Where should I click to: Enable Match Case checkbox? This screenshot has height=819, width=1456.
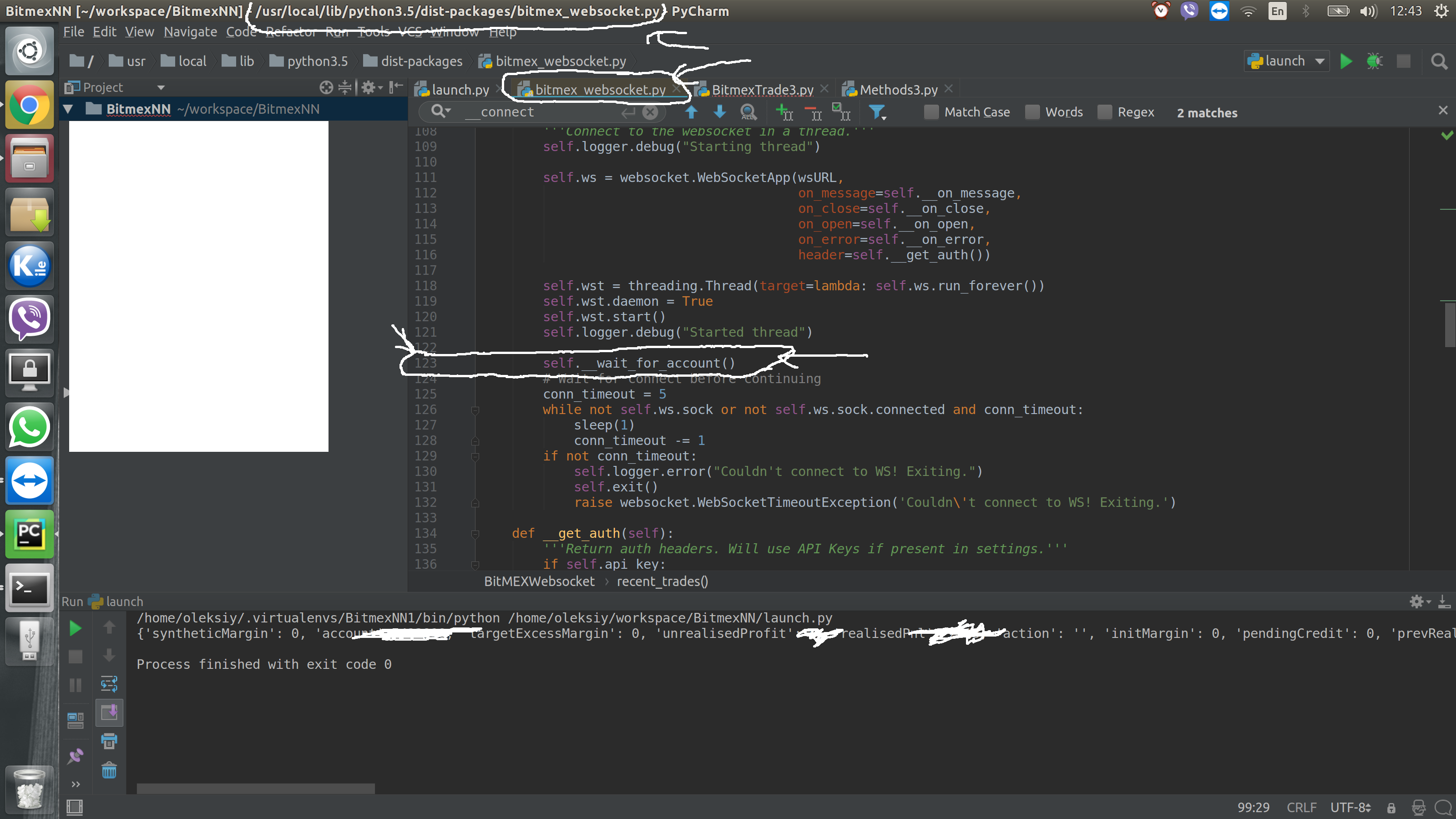tap(931, 112)
